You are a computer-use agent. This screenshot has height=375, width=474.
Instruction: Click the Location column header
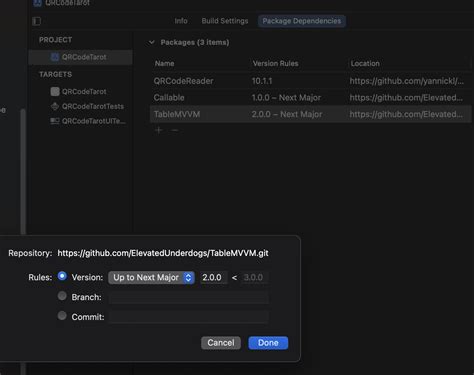coord(365,63)
